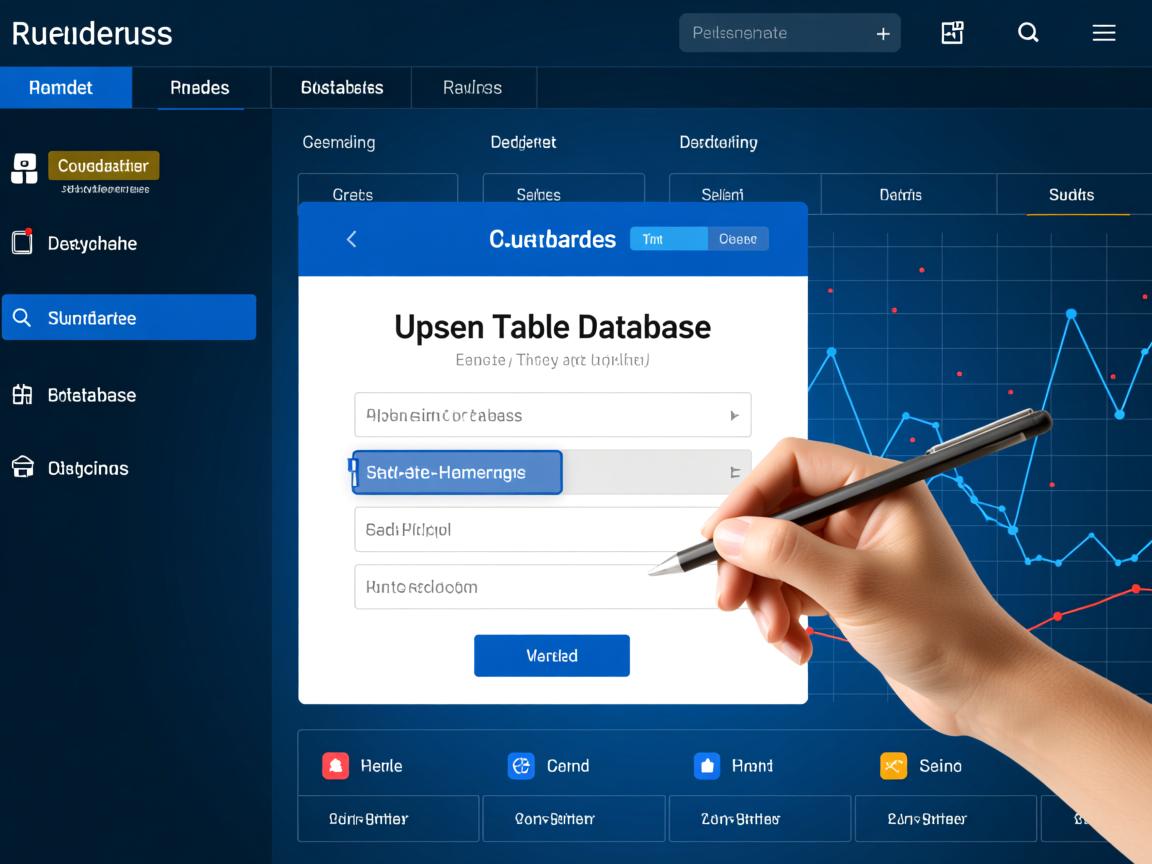Switch to the Bustabates tab

coord(342,88)
